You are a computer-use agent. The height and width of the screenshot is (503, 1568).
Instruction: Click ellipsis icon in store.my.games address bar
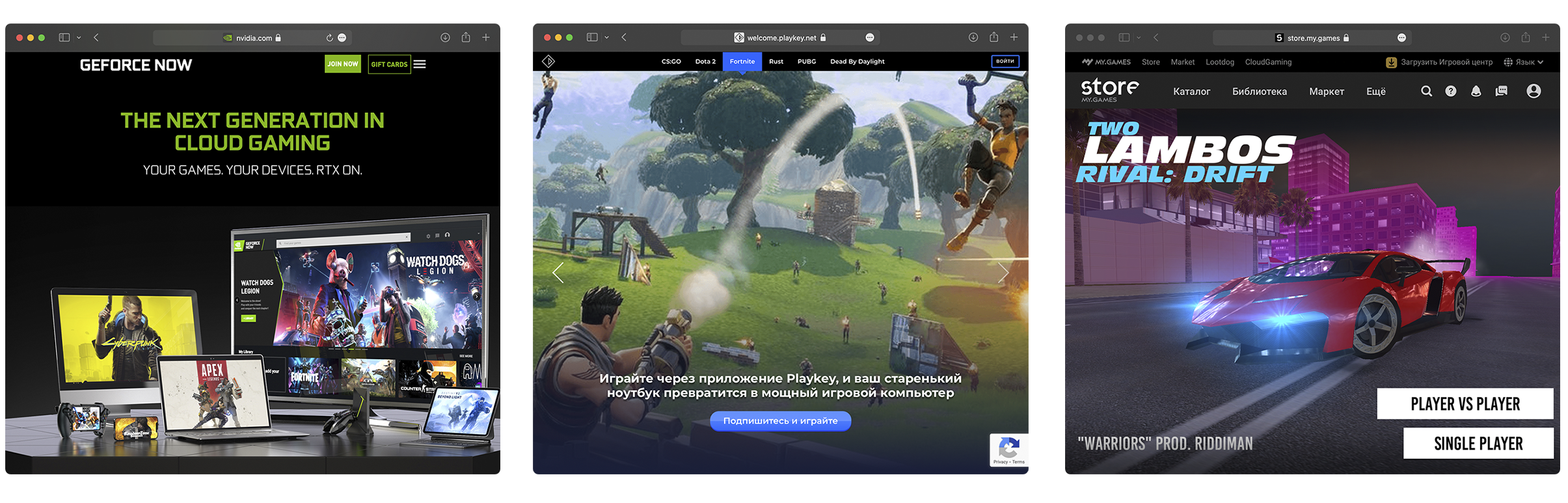click(x=1401, y=38)
